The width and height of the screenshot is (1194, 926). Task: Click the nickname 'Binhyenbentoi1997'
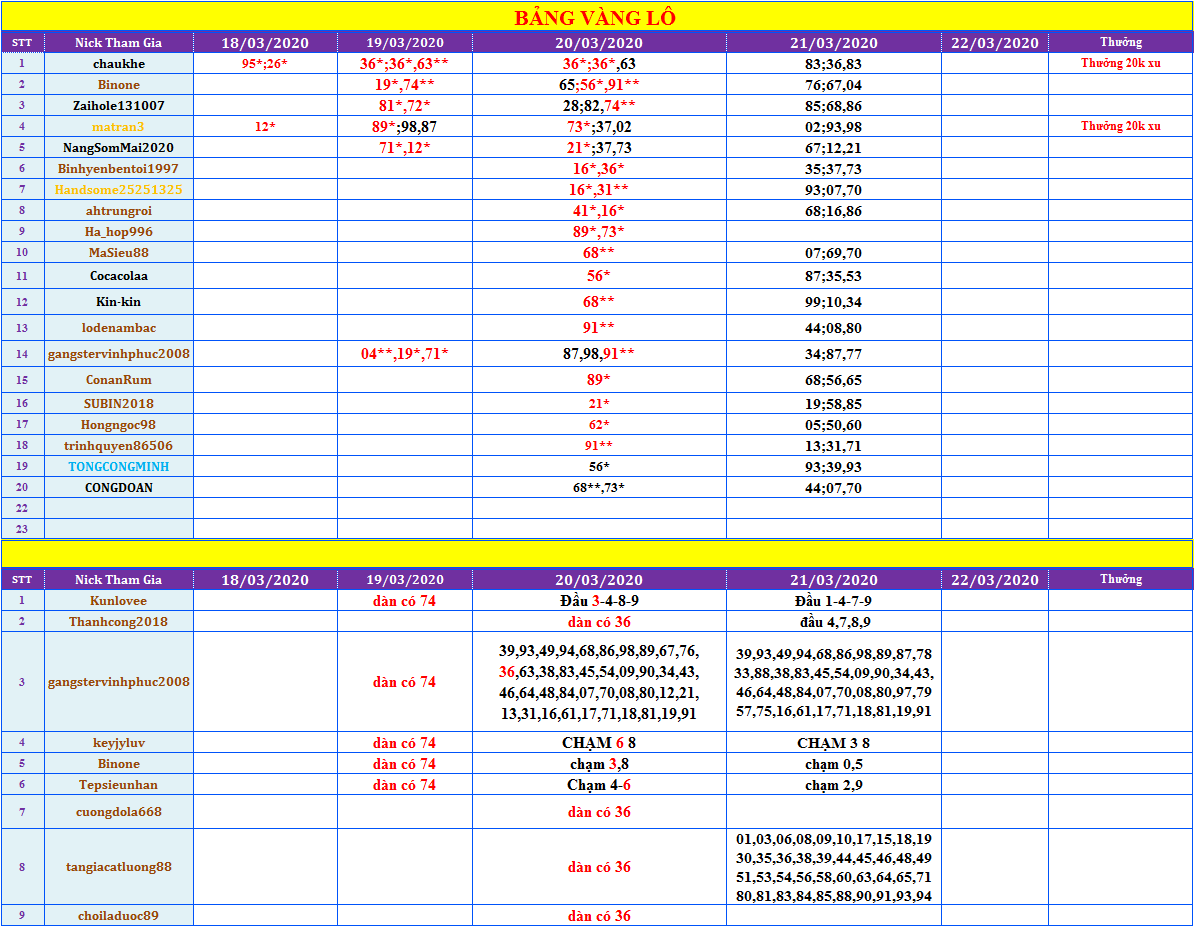(118, 168)
